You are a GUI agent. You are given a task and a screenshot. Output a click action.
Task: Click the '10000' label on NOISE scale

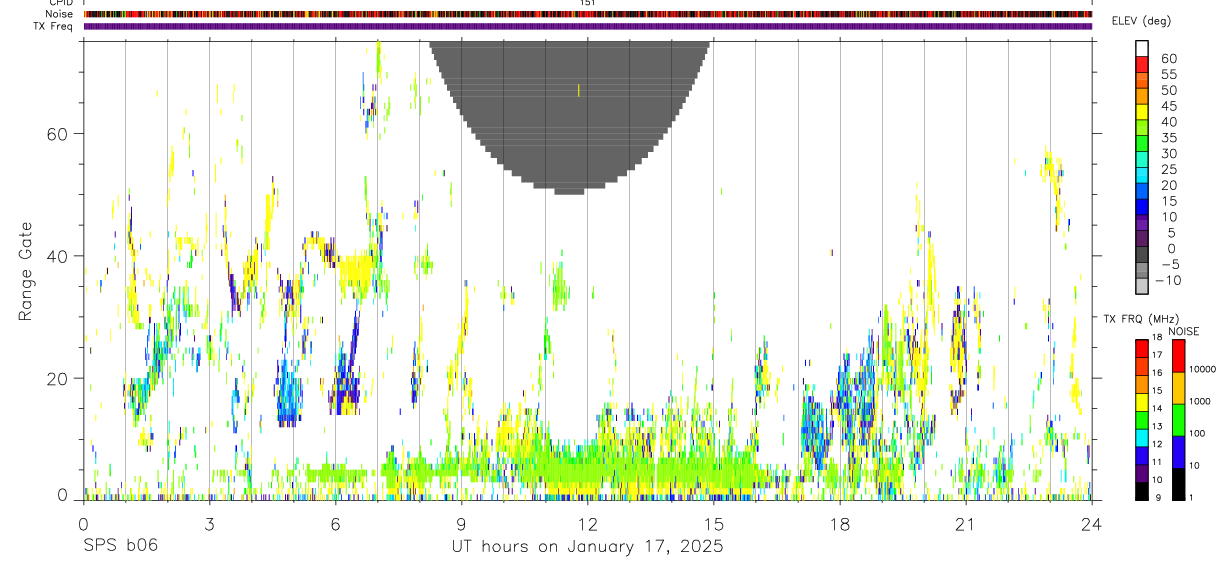tap(1203, 369)
